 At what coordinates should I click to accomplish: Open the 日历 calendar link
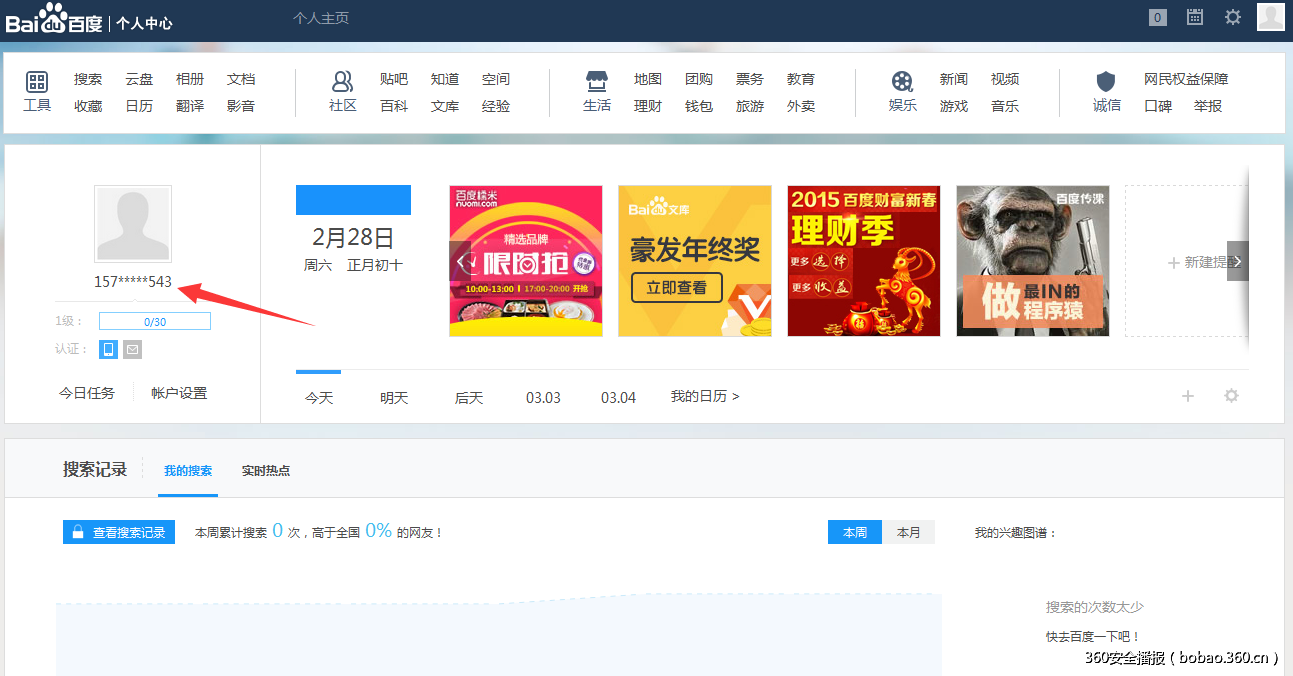[x=139, y=106]
